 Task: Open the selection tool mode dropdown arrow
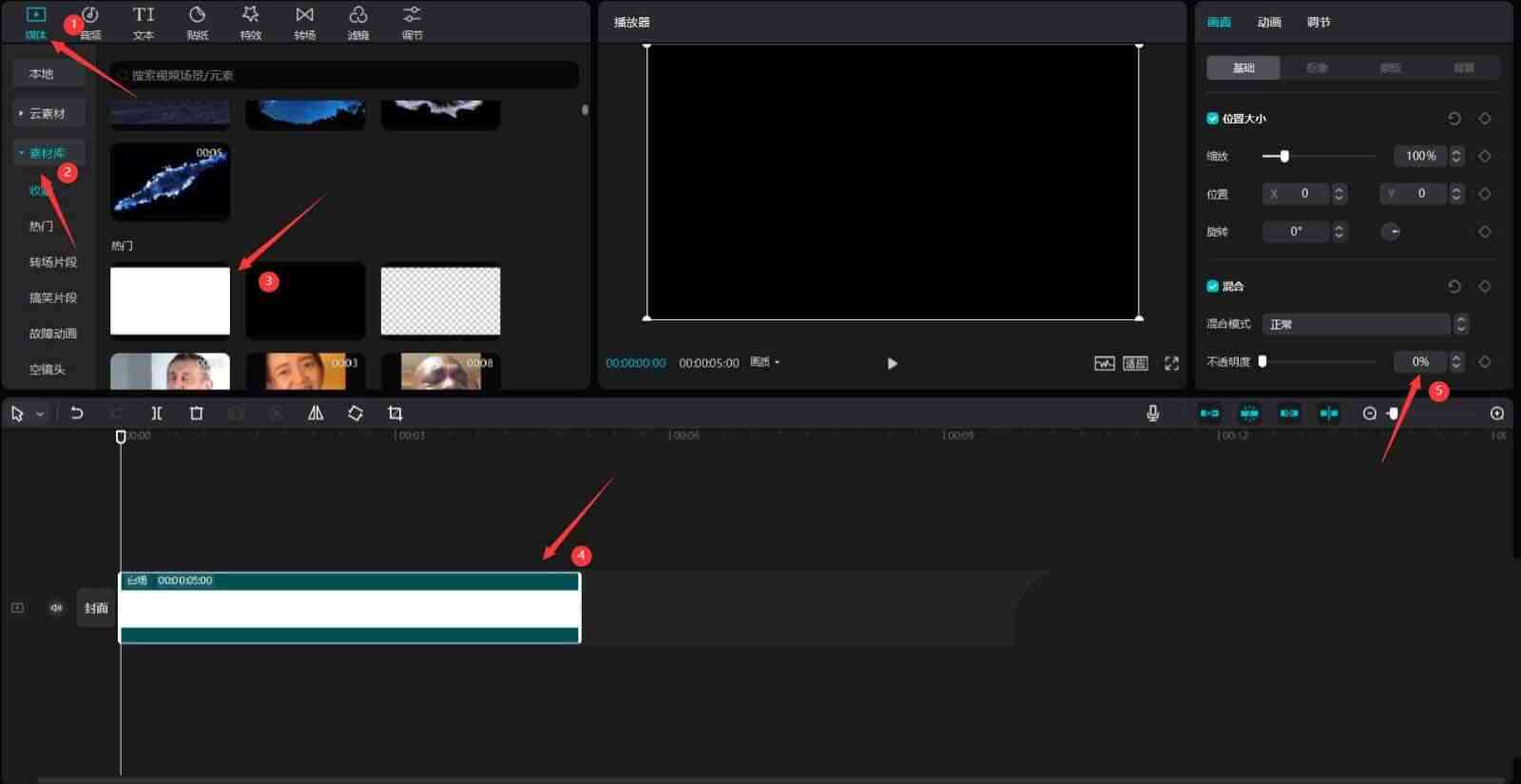(x=40, y=414)
